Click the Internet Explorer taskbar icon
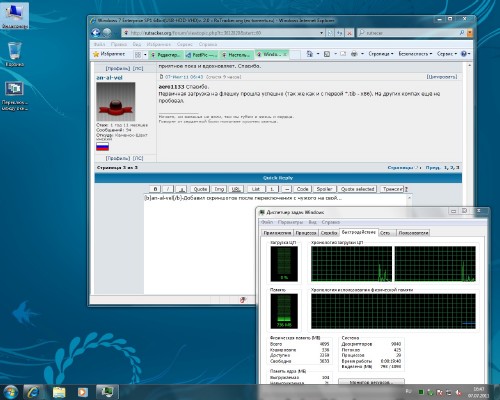This screenshot has width=500, height=400. tap(33, 392)
